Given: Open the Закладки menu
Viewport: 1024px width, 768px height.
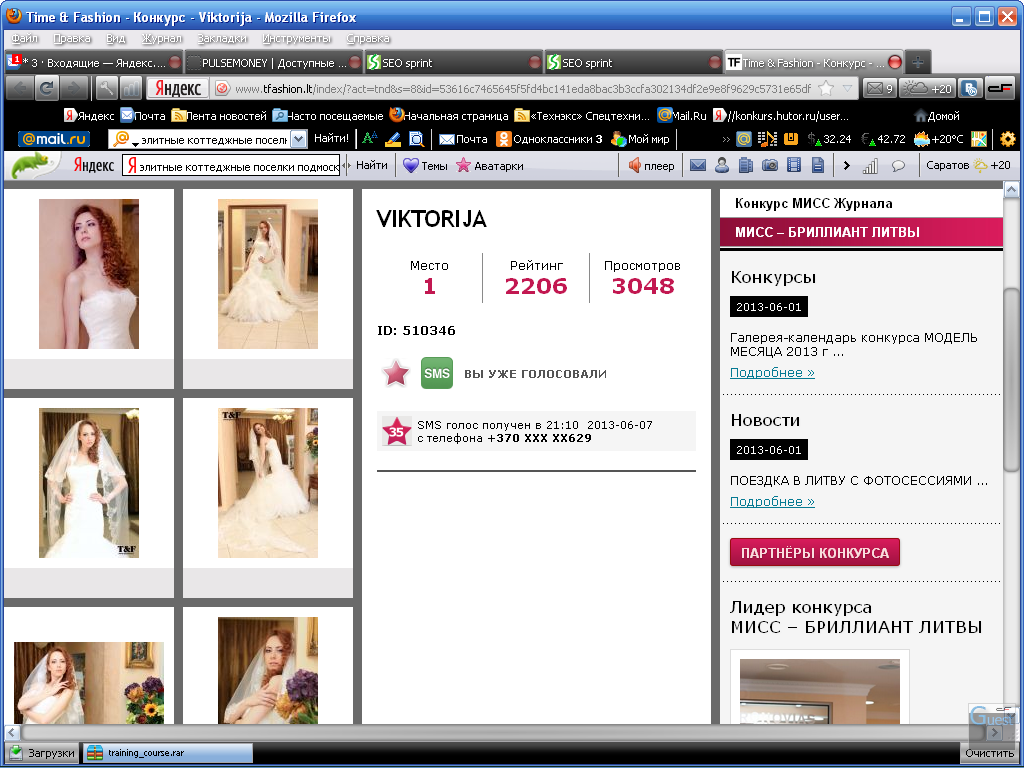Looking at the screenshot, I should click(x=222, y=39).
